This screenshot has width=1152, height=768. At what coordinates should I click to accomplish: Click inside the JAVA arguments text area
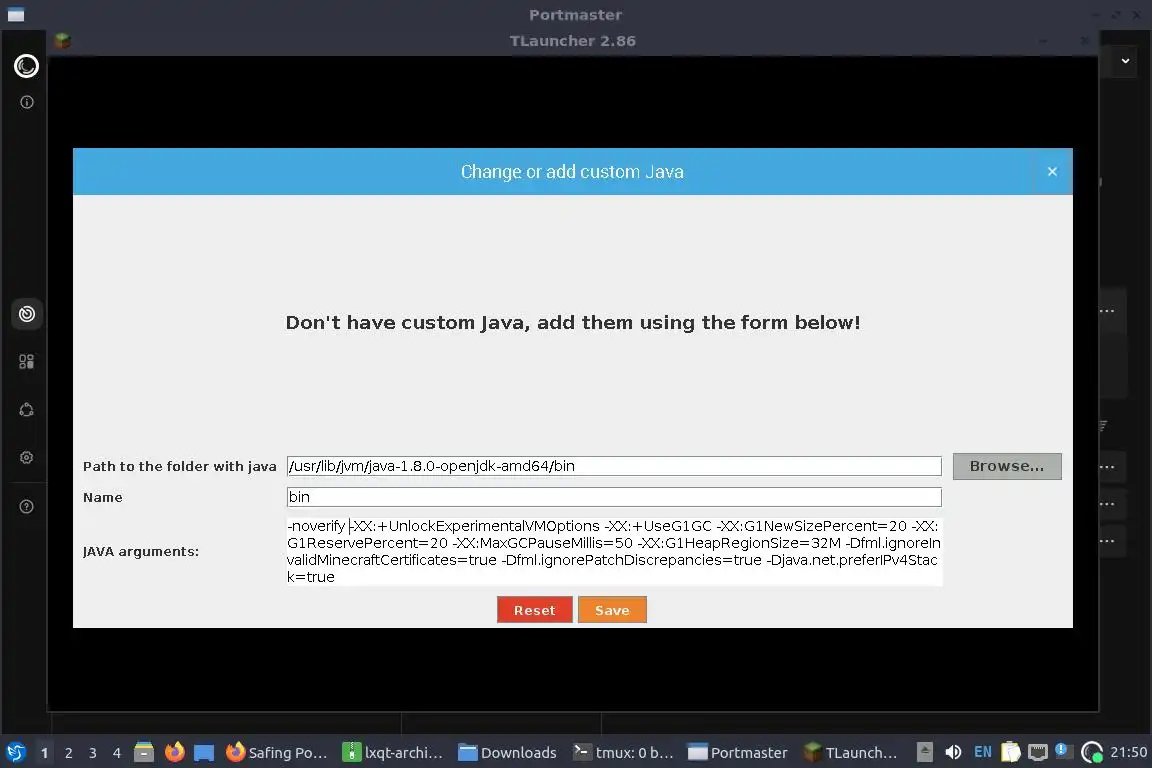coord(614,551)
